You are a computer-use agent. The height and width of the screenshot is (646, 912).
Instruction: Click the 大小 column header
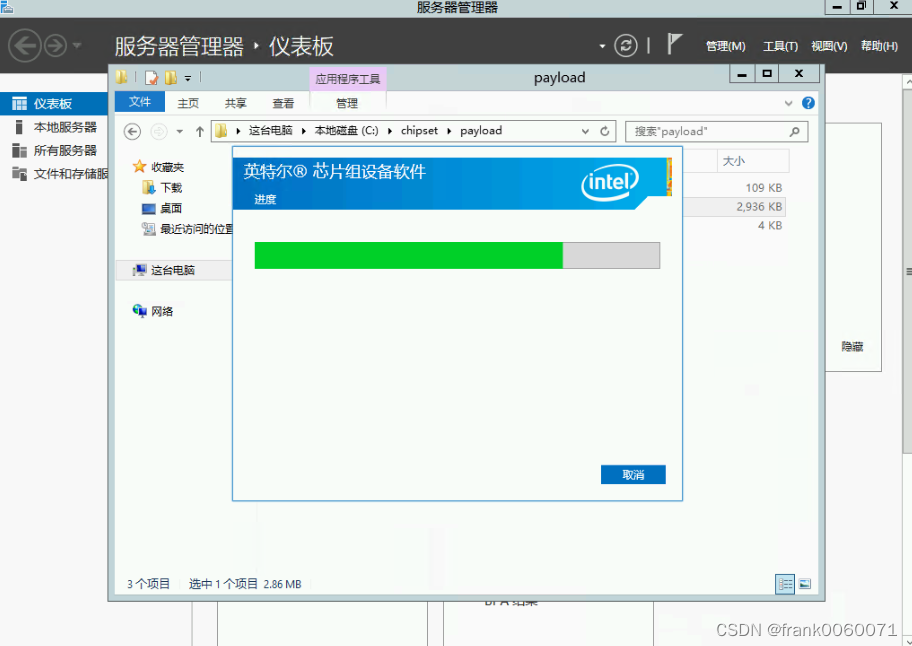[753, 161]
